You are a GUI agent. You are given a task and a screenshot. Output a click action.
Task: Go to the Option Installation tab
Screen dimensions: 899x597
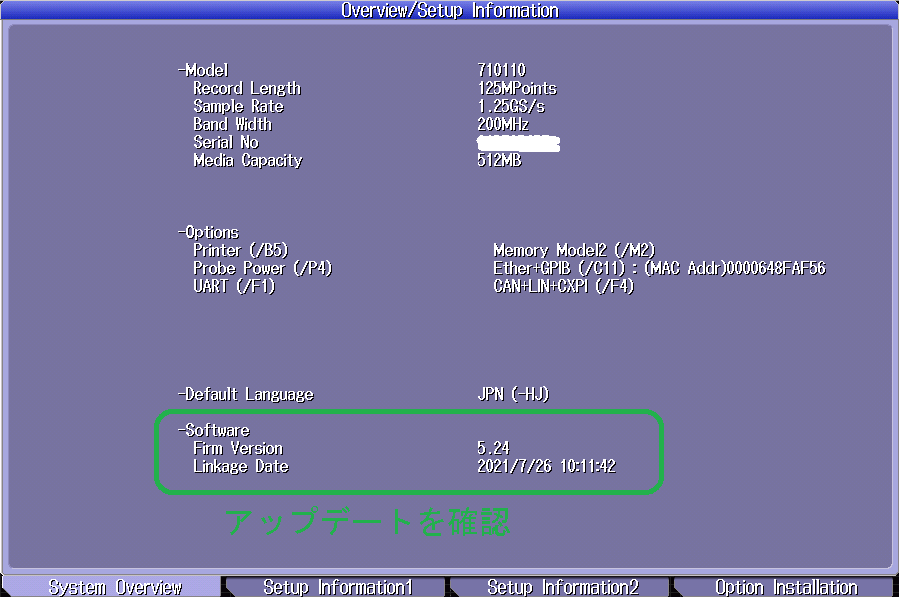tap(785, 587)
